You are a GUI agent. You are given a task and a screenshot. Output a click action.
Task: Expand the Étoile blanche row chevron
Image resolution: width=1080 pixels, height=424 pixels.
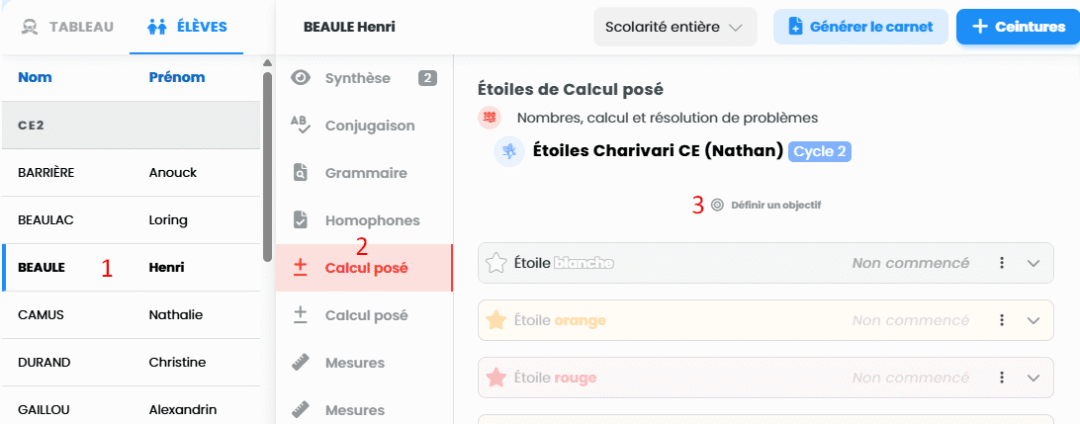1032,263
